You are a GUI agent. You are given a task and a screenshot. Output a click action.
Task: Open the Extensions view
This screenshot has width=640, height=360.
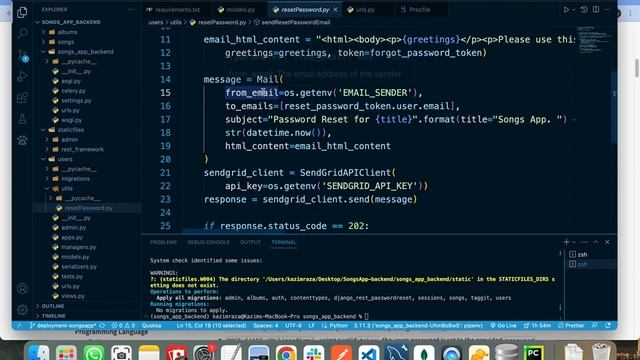(x=22, y=98)
